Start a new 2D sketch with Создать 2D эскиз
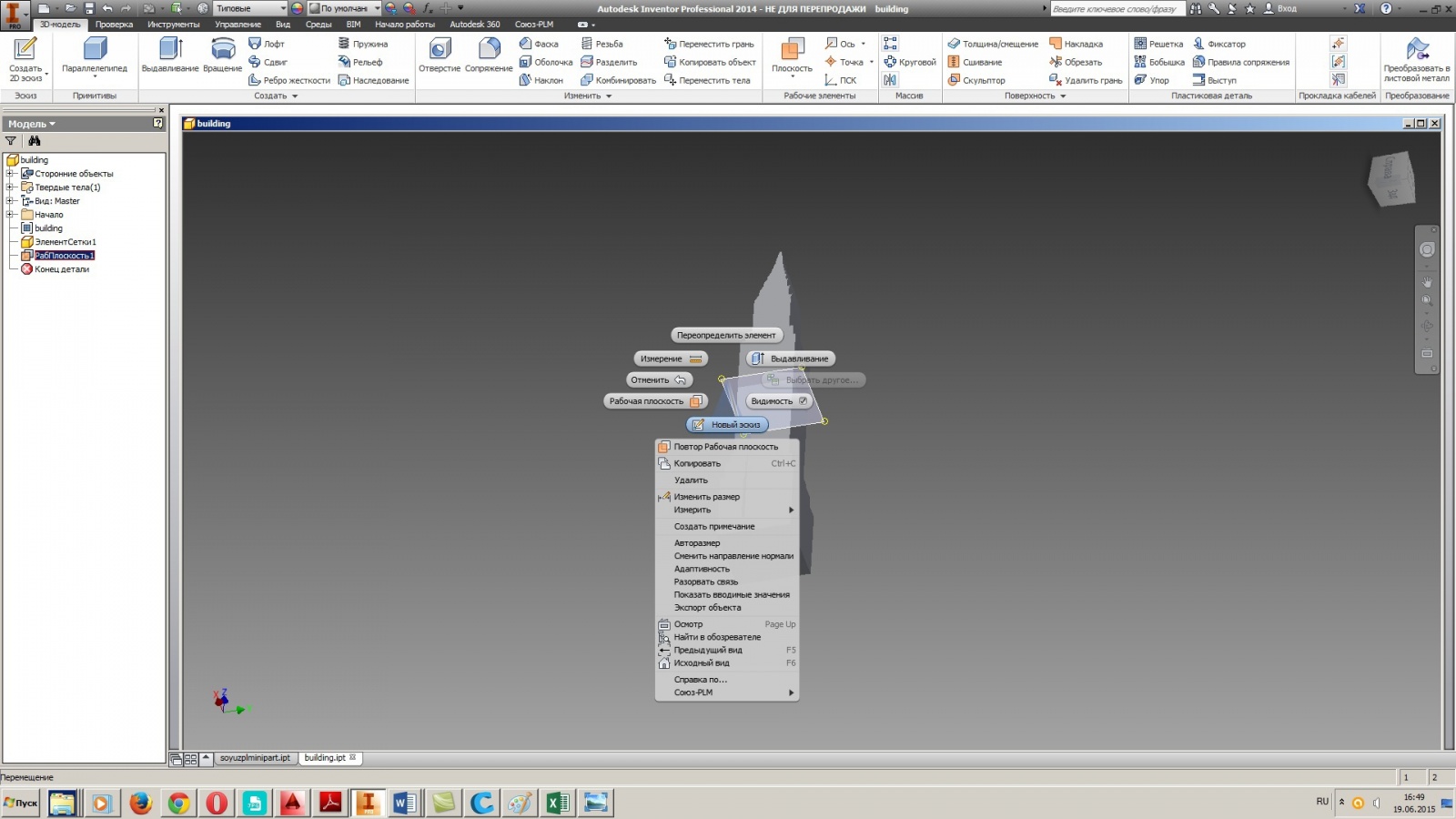The height and width of the screenshot is (819, 1456). [x=25, y=60]
